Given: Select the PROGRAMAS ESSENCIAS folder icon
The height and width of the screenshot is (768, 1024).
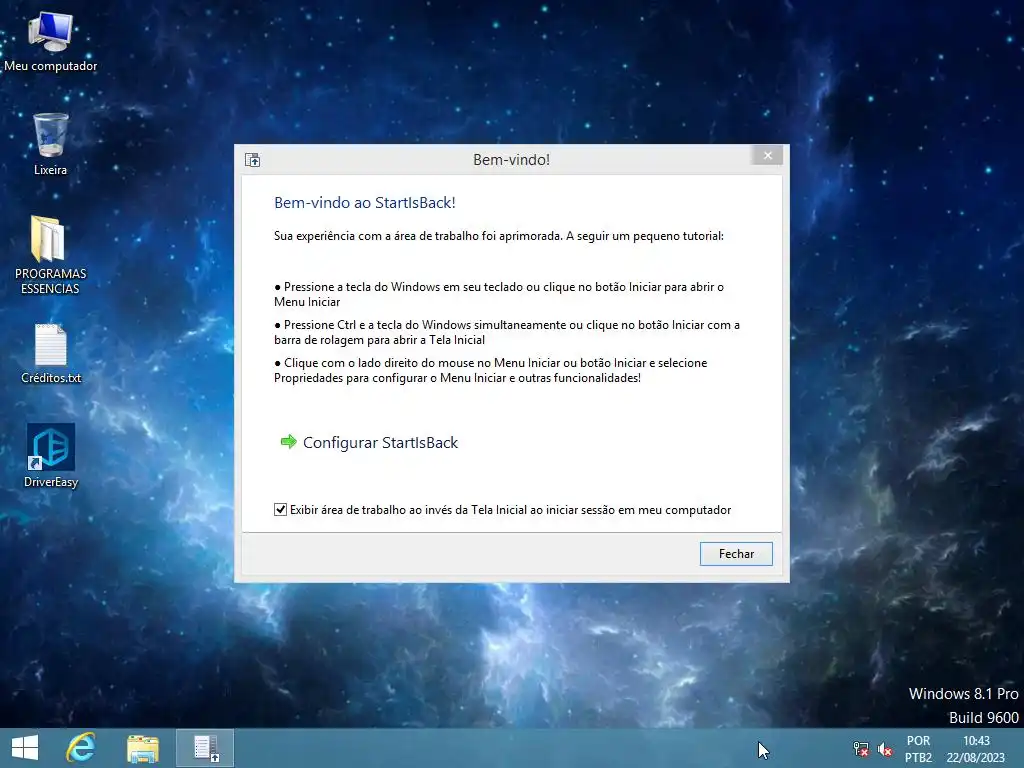Looking at the screenshot, I should [50, 255].
